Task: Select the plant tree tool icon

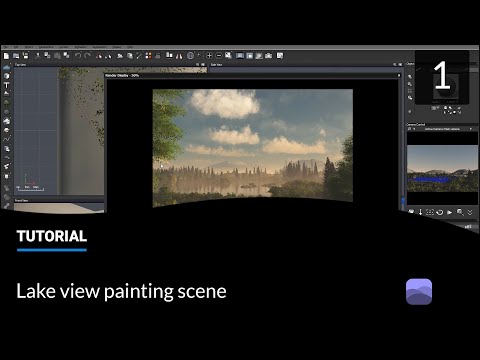Action: (6, 103)
